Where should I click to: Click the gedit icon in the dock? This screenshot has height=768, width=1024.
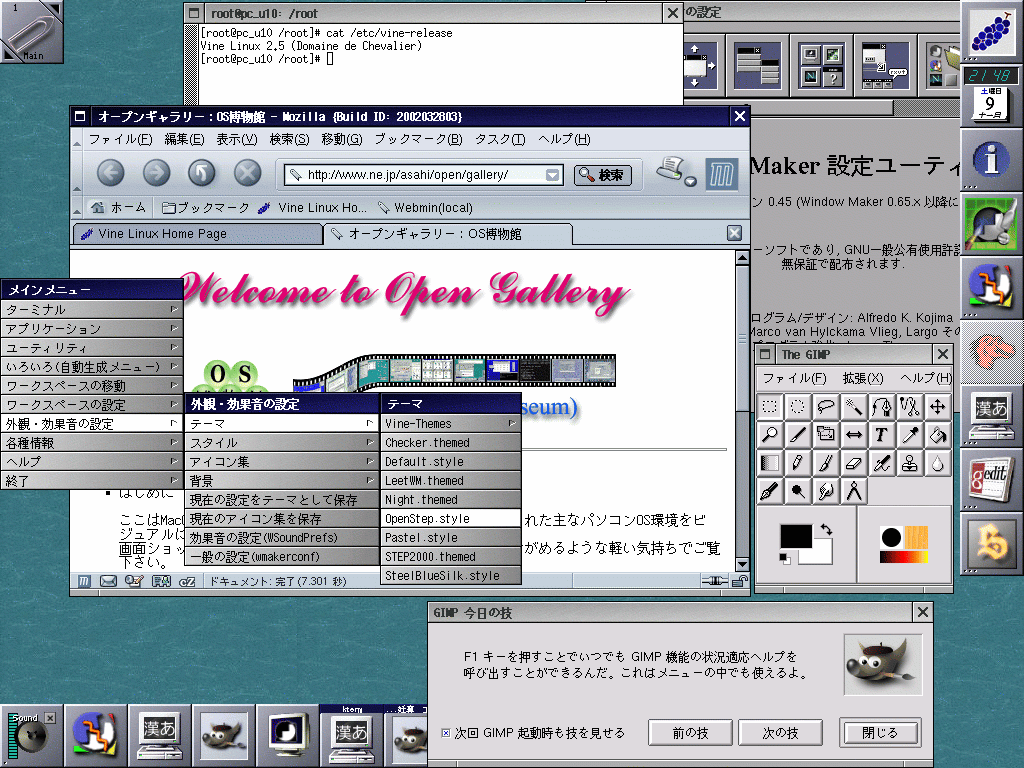[990, 479]
